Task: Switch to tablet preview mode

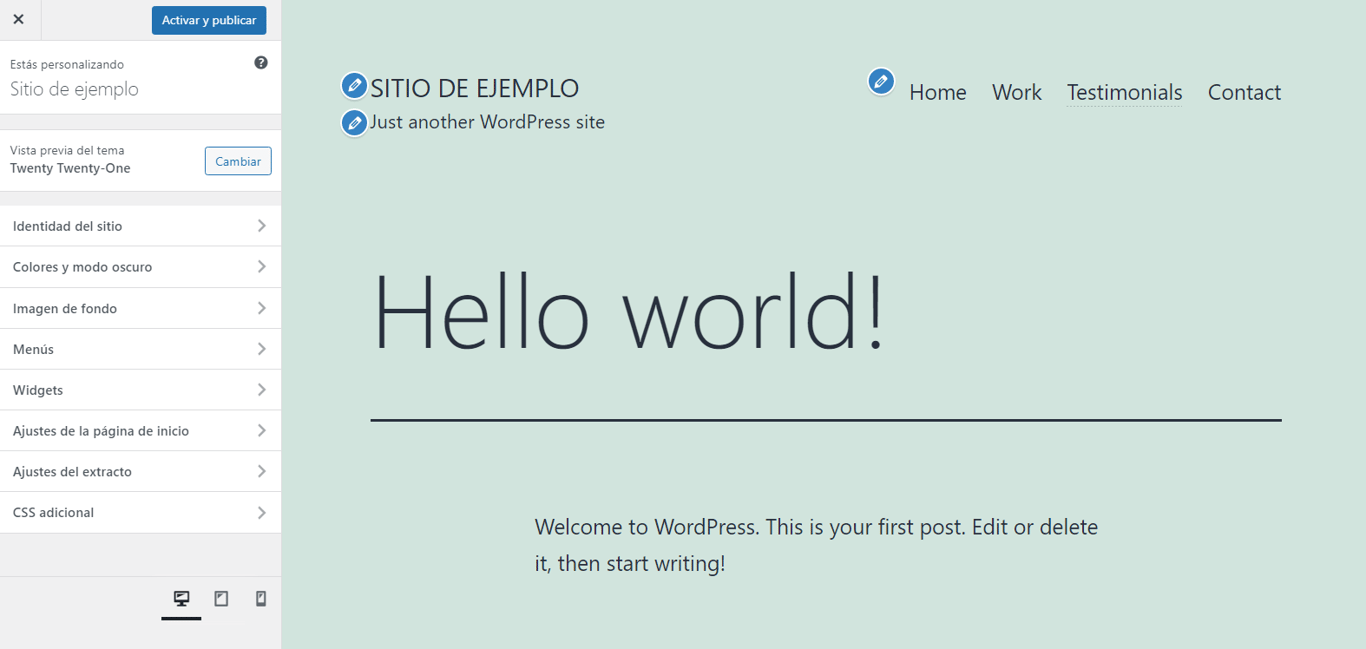Action: coord(221,598)
